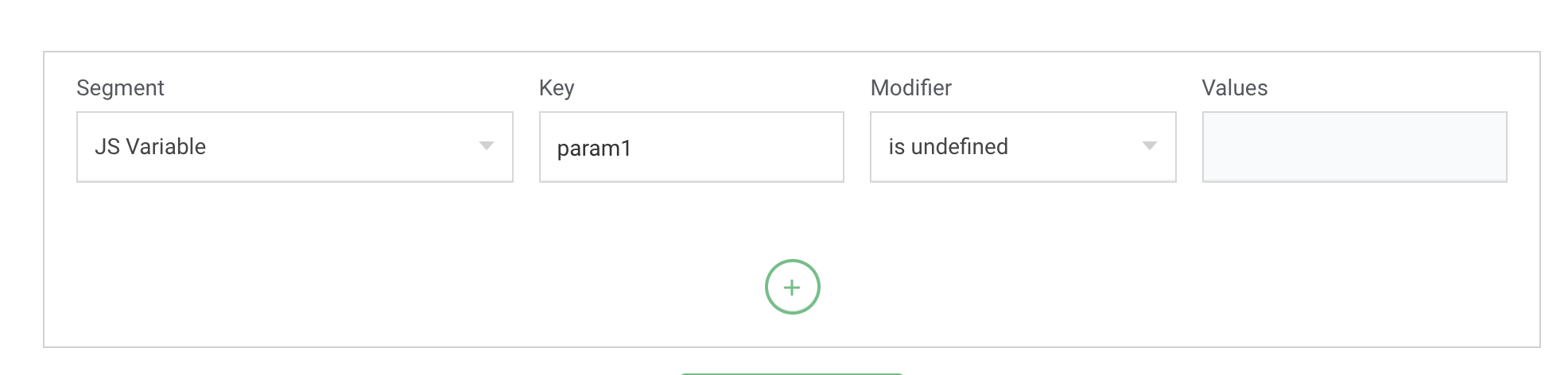
Task: Focus the Key input field
Action: coord(691,147)
